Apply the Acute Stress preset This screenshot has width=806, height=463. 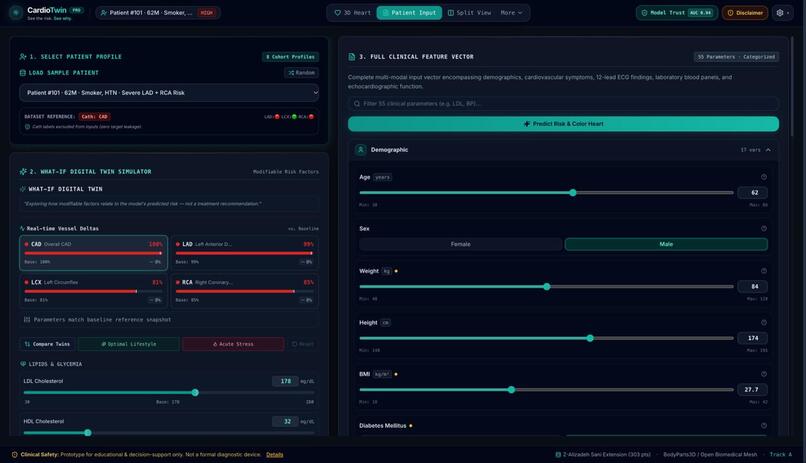point(233,344)
